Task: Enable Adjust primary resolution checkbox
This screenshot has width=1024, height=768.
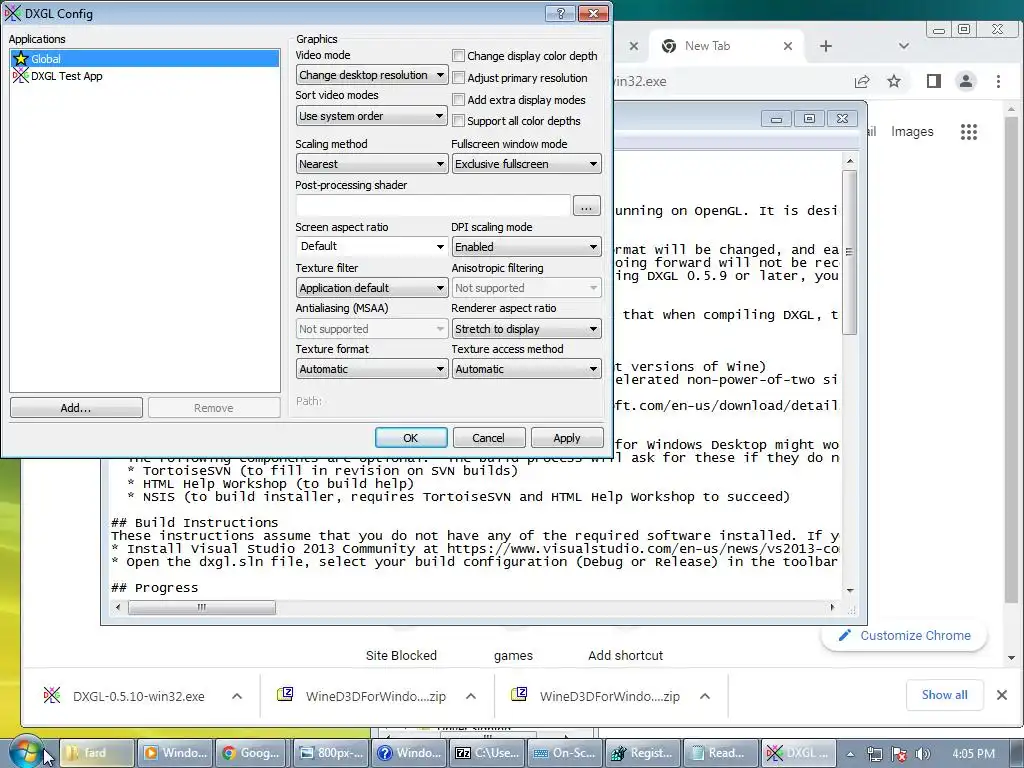Action: tap(458, 78)
